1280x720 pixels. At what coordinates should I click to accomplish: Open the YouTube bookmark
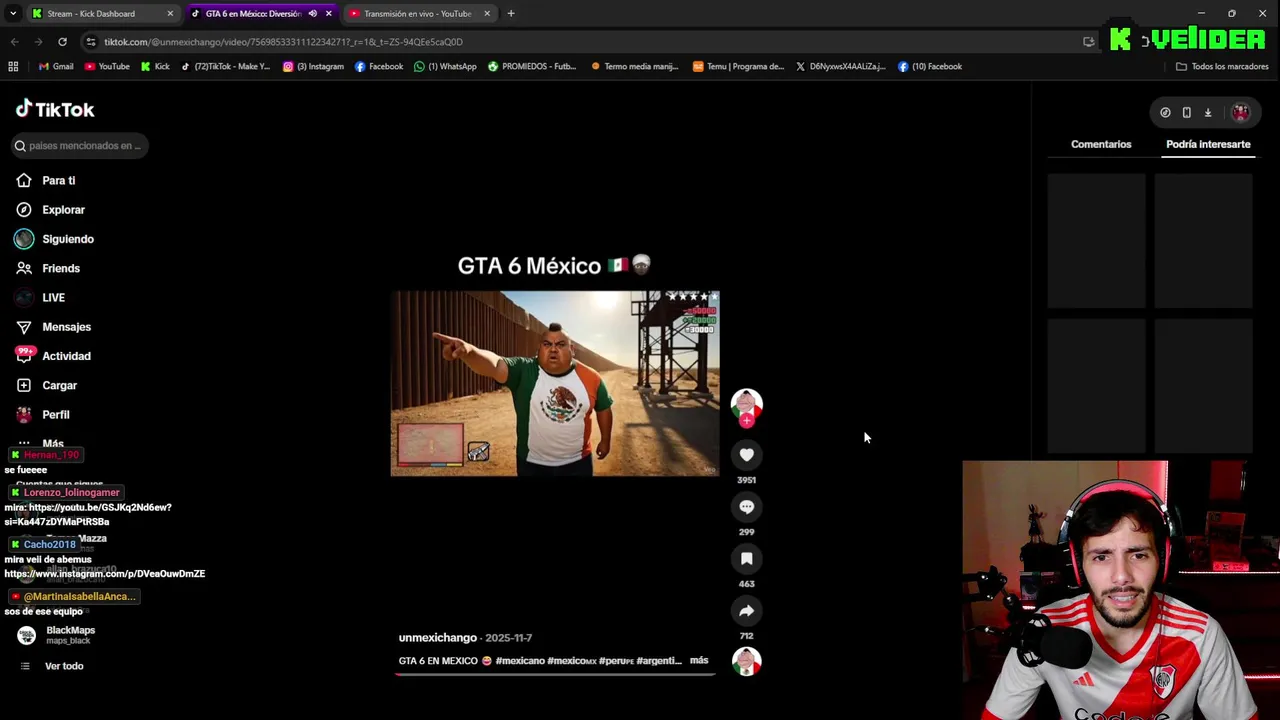[x=107, y=67]
